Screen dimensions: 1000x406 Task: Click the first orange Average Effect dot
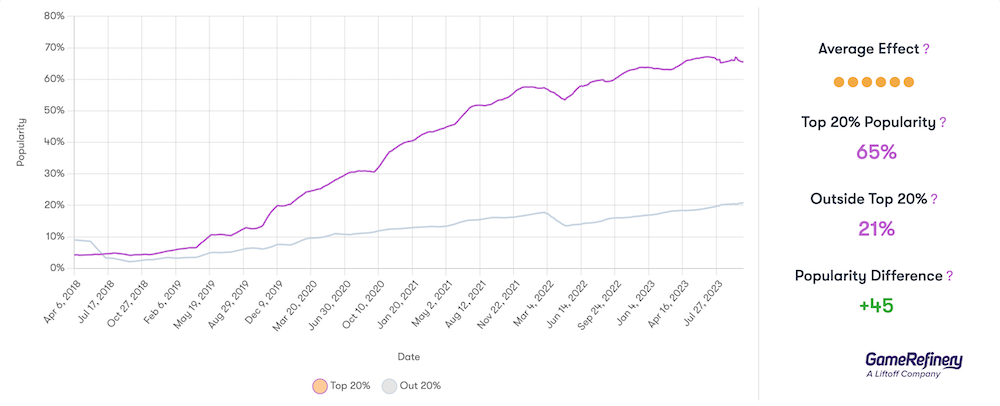[x=839, y=82]
